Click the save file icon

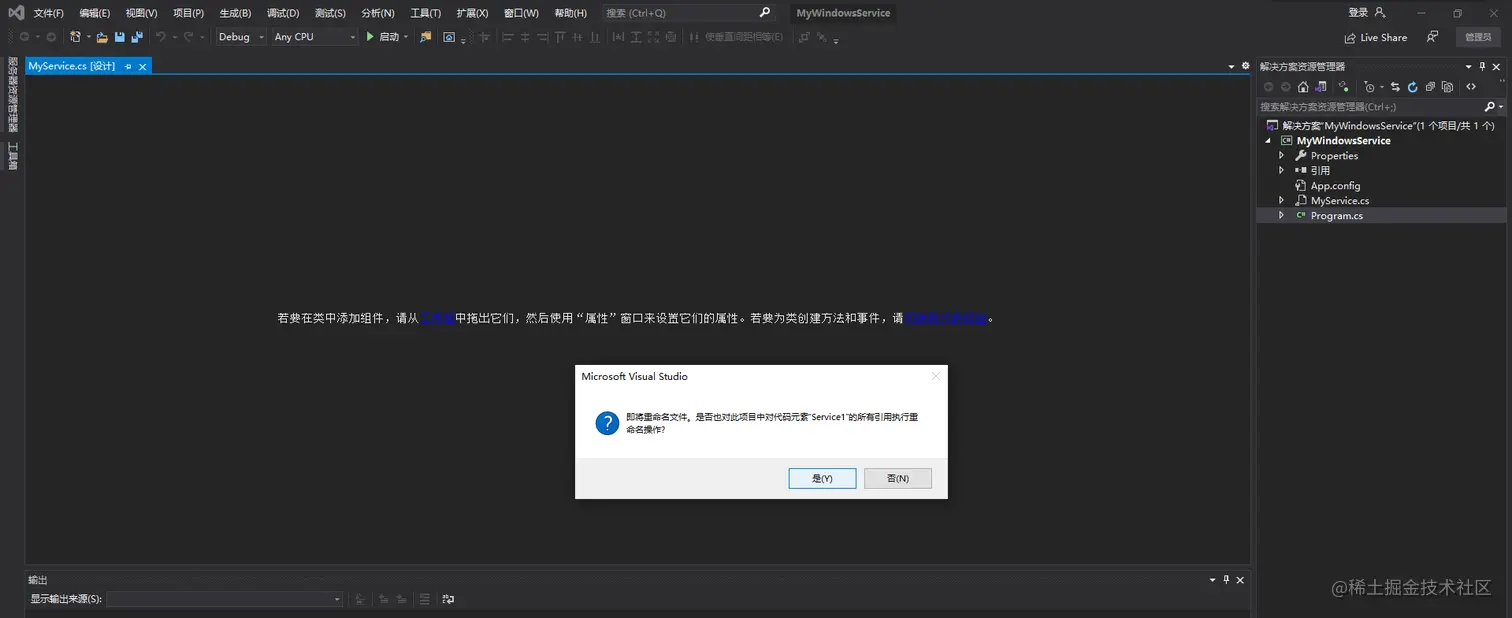119,37
